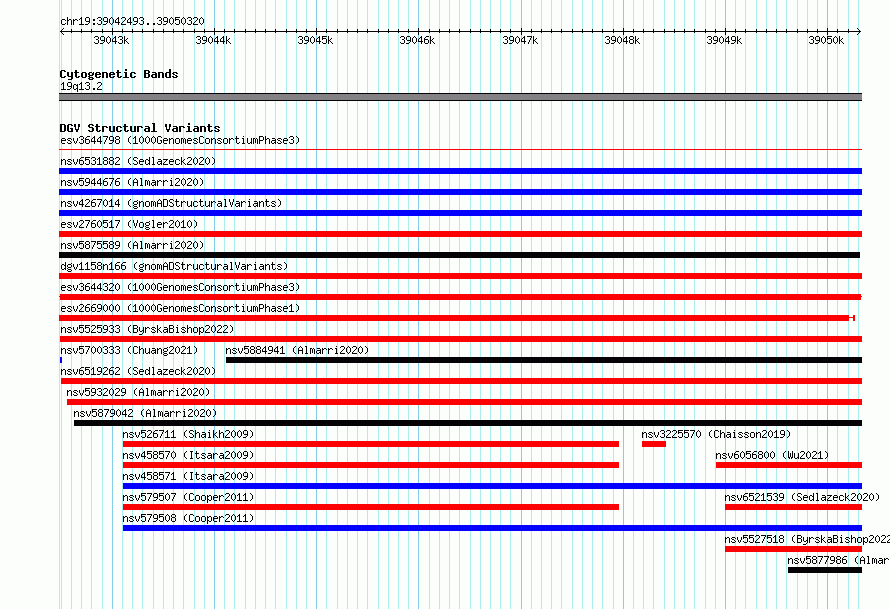Click the chr19:39042493..39050320 region label

tap(132, 21)
